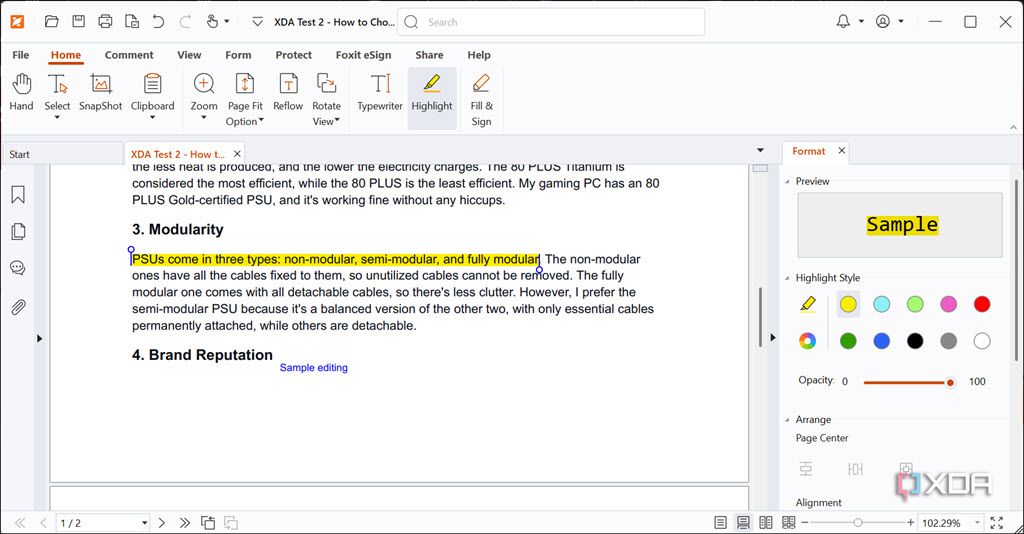The width and height of the screenshot is (1024, 534).
Task: Expand the Clipboard dropdown arrow
Action: 152,118
